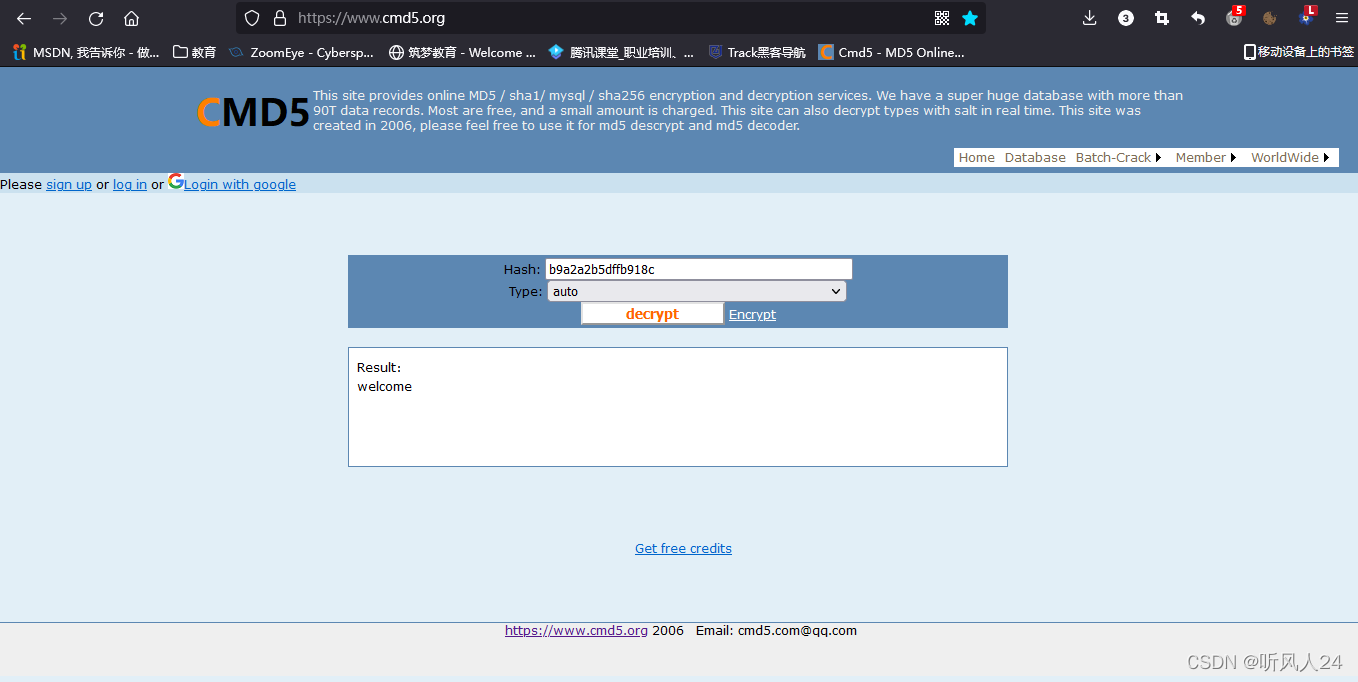The width and height of the screenshot is (1358, 682).
Task: Open the MSDN bookmark
Action: (x=86, y=52)
